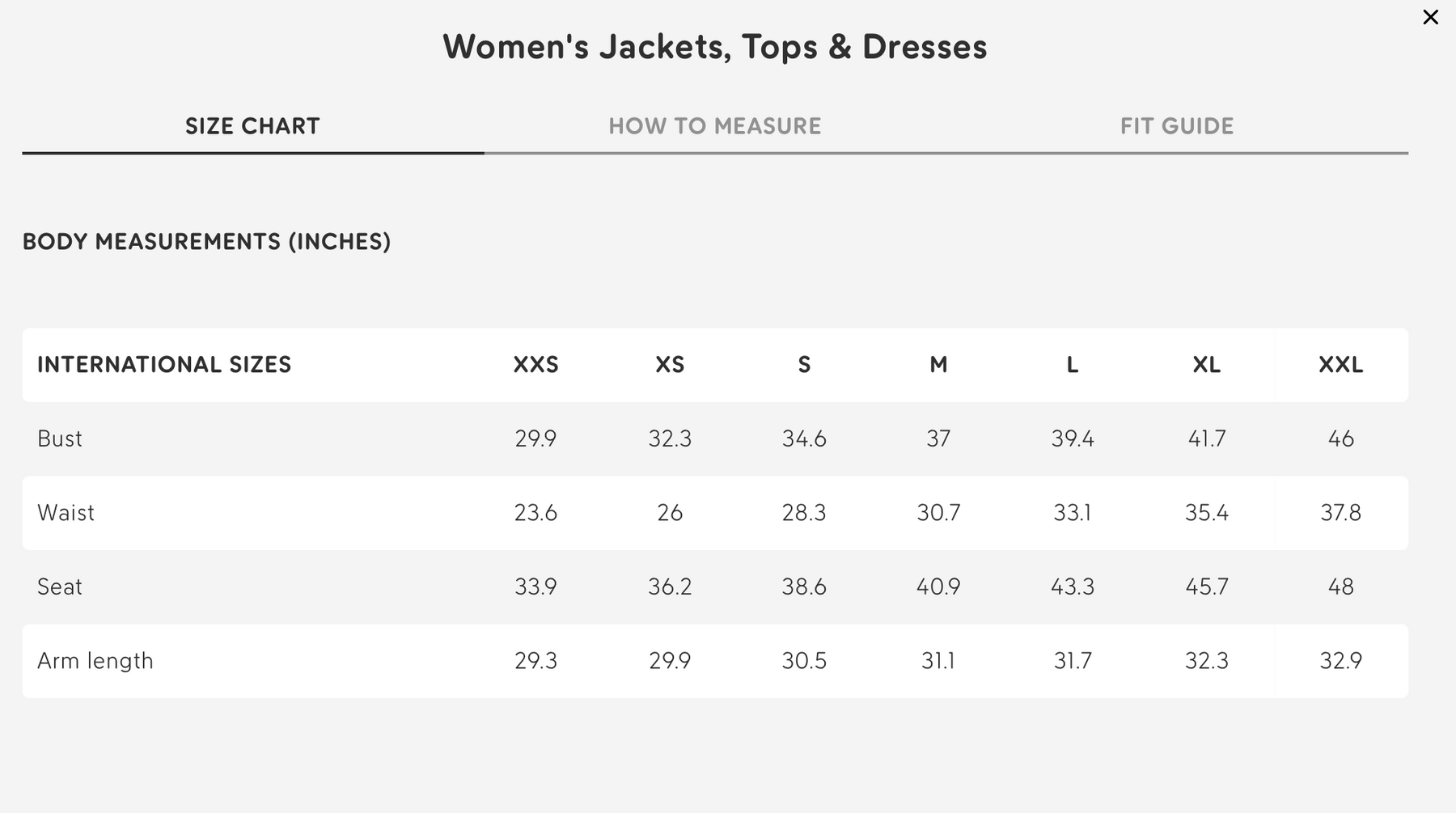Click the XXL size column header
The width and height of the screenshot is (1456, 813).
coord(1340,365)
